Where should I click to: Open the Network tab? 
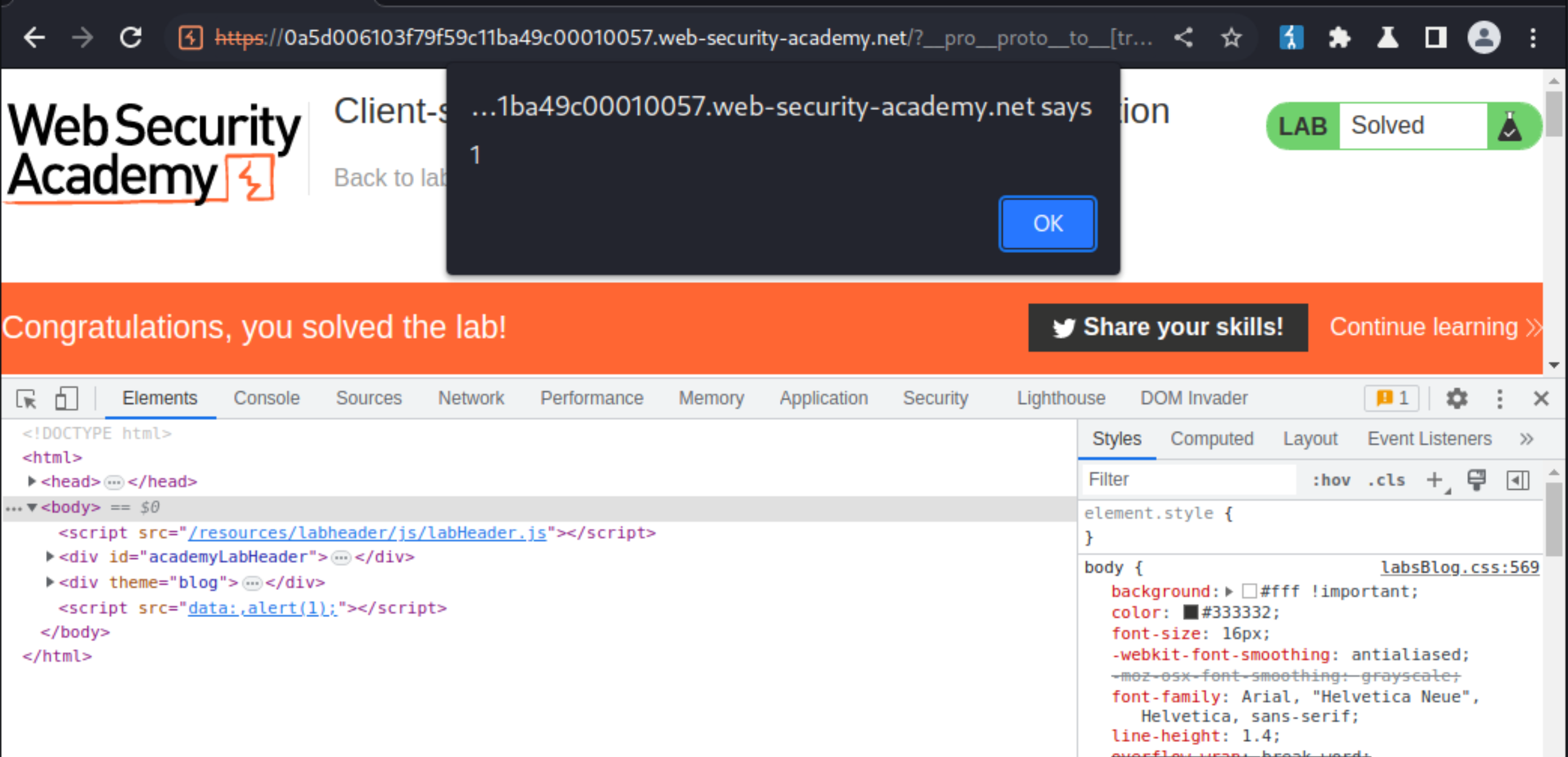click(471, 398)
